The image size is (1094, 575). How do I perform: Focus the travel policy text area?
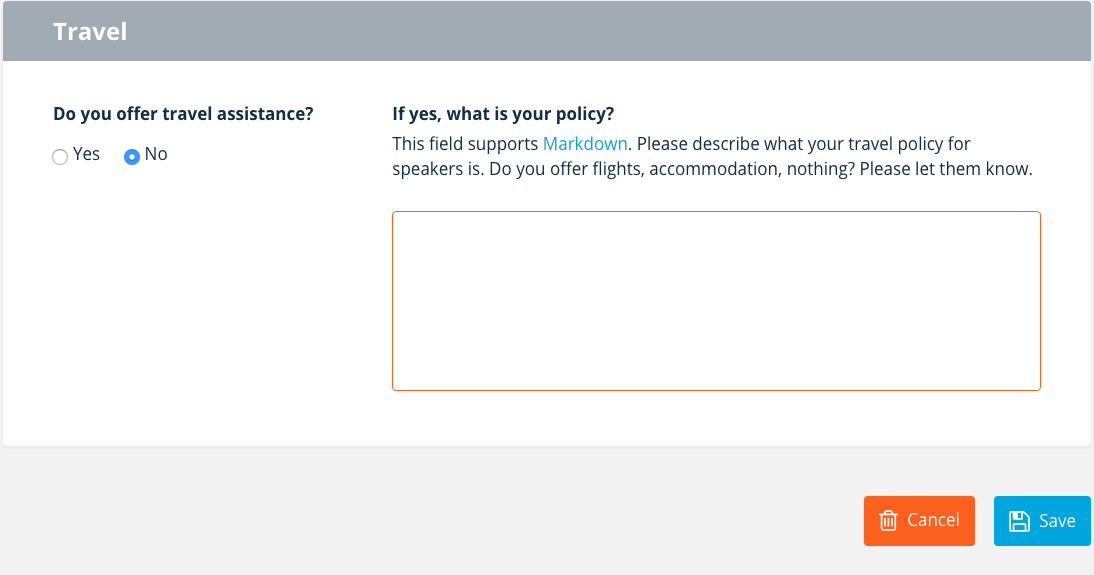point(716,300)
